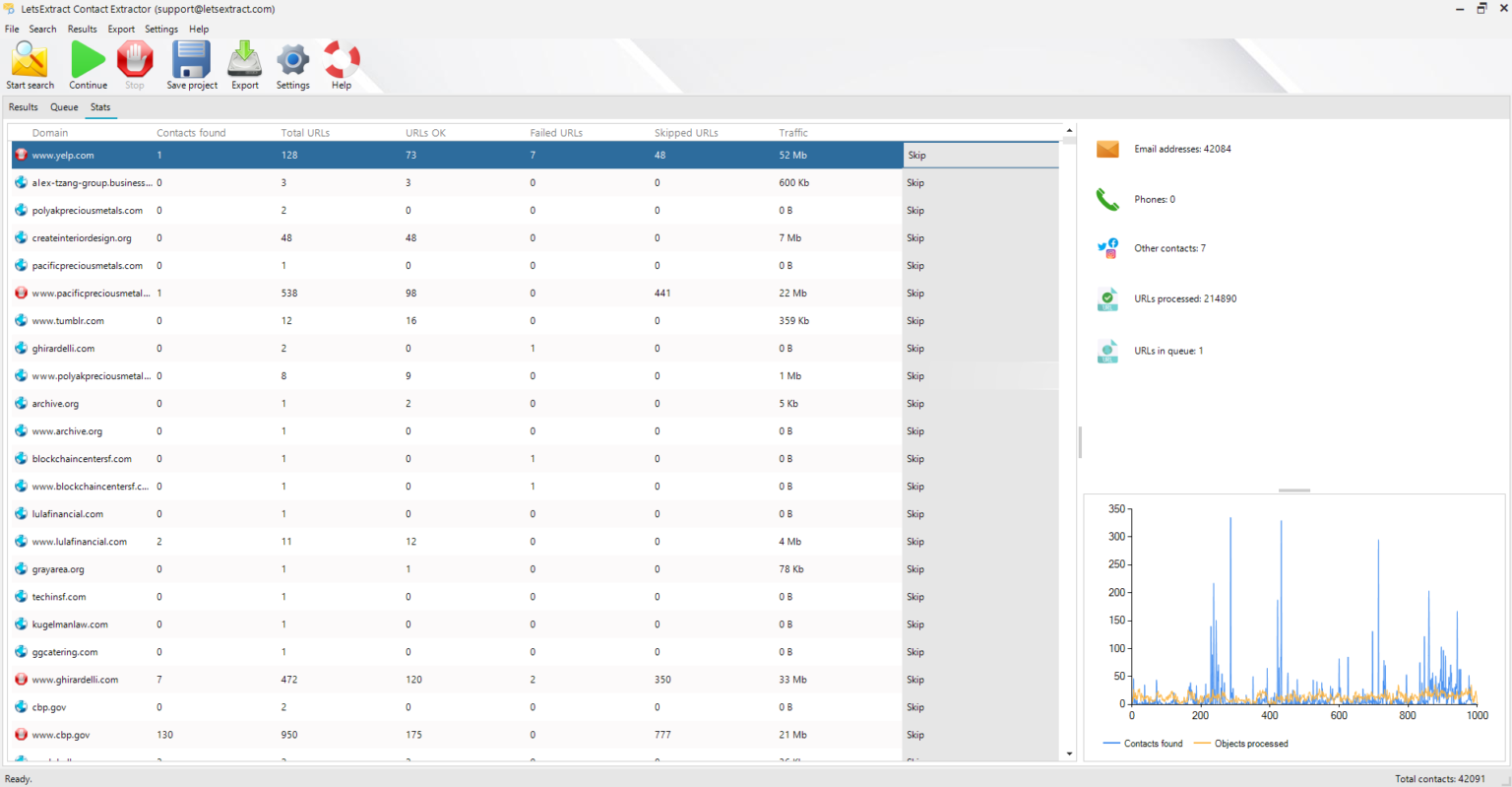Switch to the Results tab
This screenshot has height=787, width=1512.
coord(23,106)
